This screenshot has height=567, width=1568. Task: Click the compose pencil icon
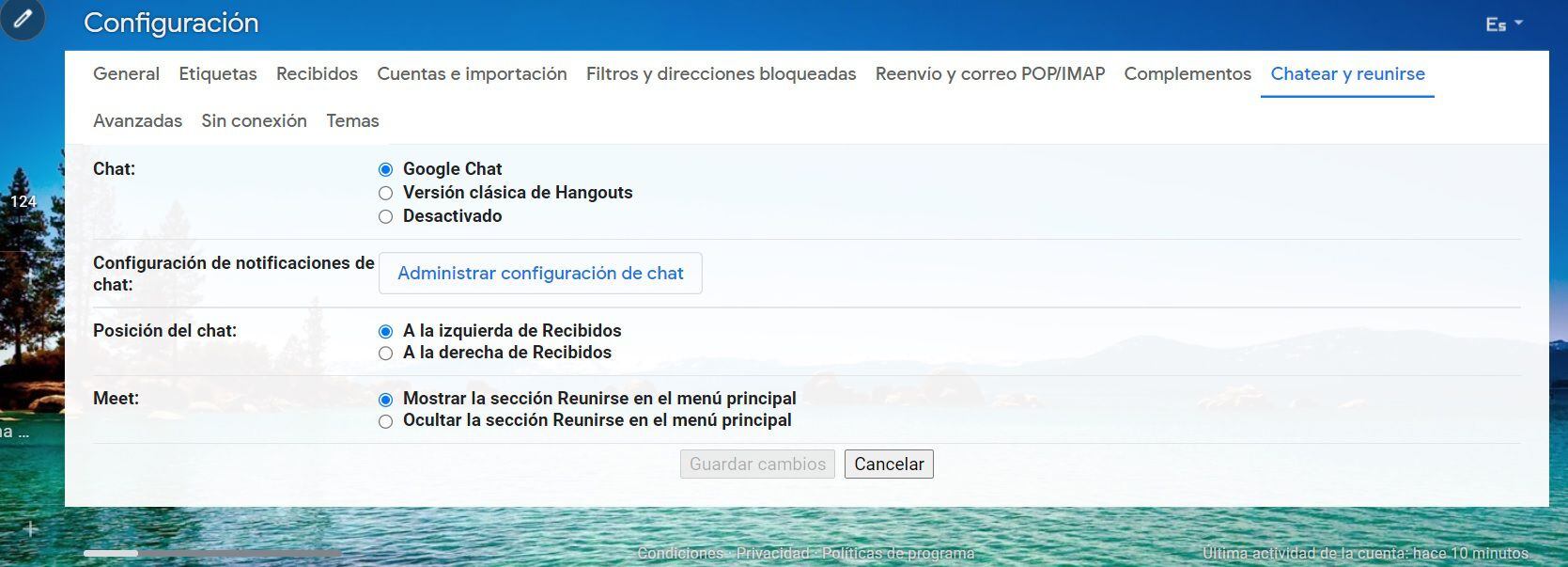point(23,18)
